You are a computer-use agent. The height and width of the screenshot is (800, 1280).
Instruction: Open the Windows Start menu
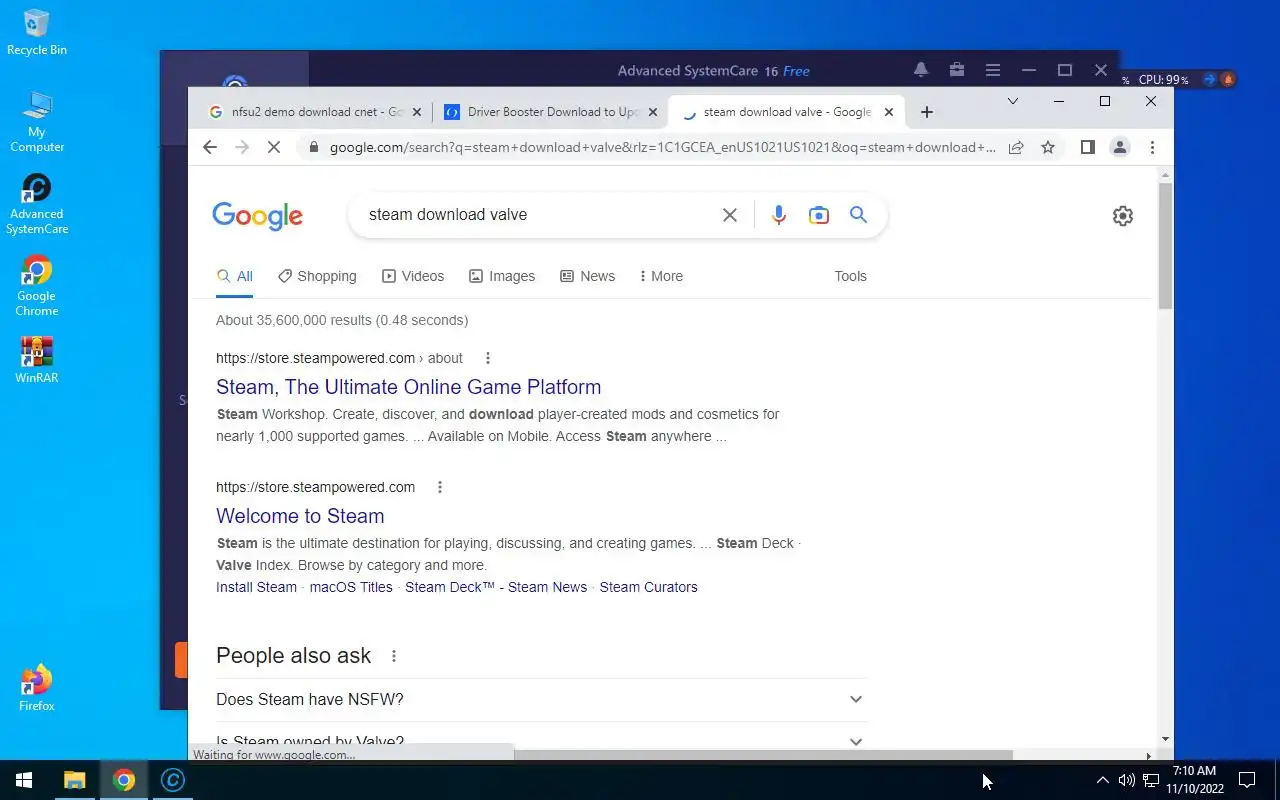tap(24, 780)
